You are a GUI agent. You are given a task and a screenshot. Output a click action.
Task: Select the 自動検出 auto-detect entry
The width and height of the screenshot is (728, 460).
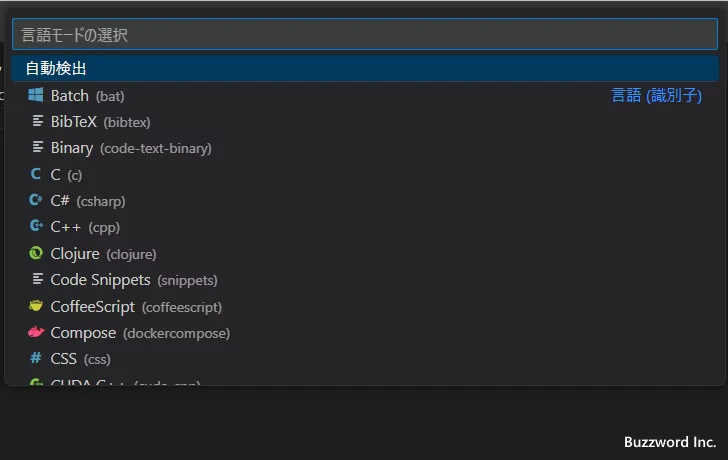[x=365, y=69]
